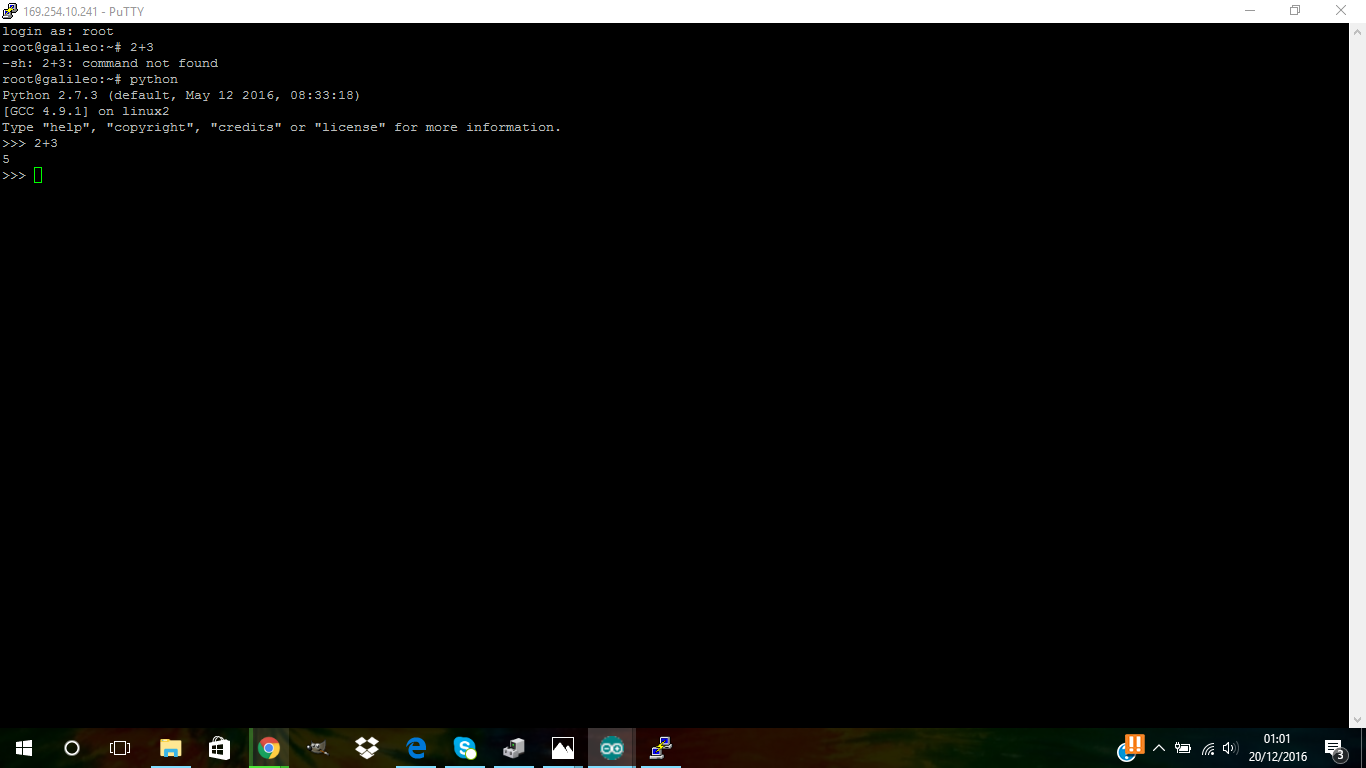Switch to the Arduino IDE taskbar icon
Image resolution: width=1366 pixels, height=768 pixels.
(612, 748)
